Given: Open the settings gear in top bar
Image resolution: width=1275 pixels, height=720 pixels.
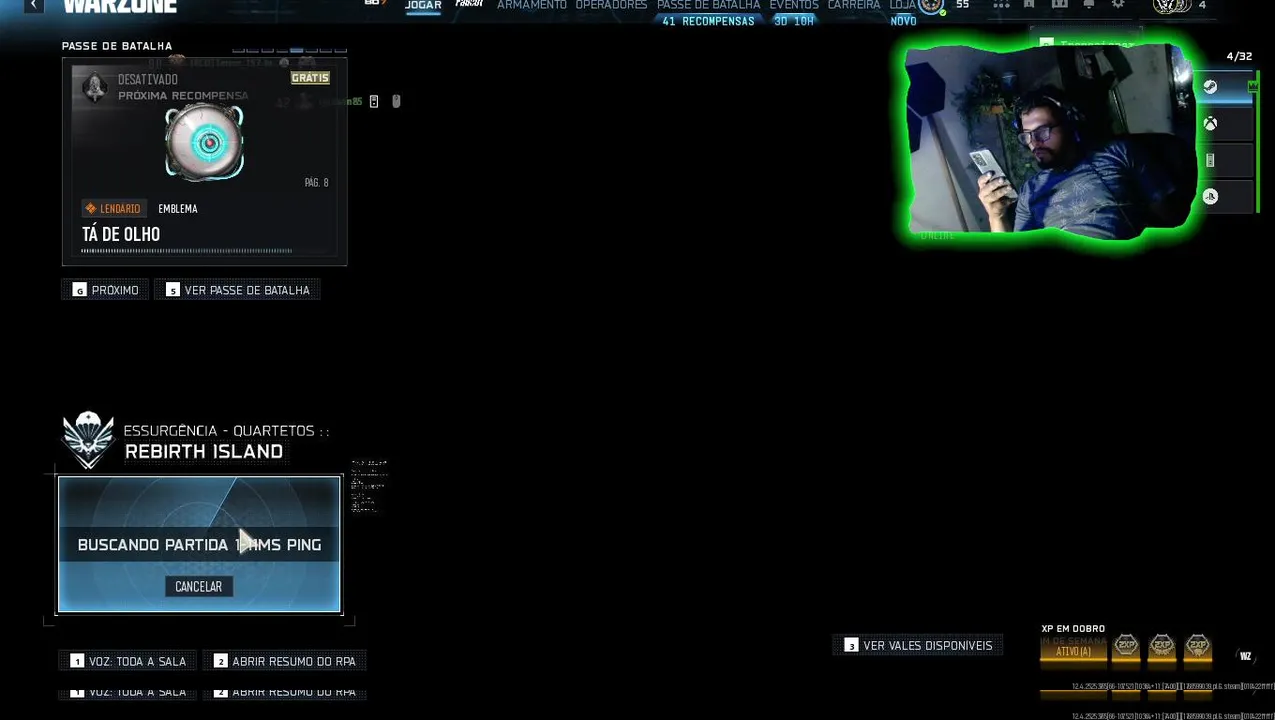Looking at the screenshot, I should [1118, 4].
